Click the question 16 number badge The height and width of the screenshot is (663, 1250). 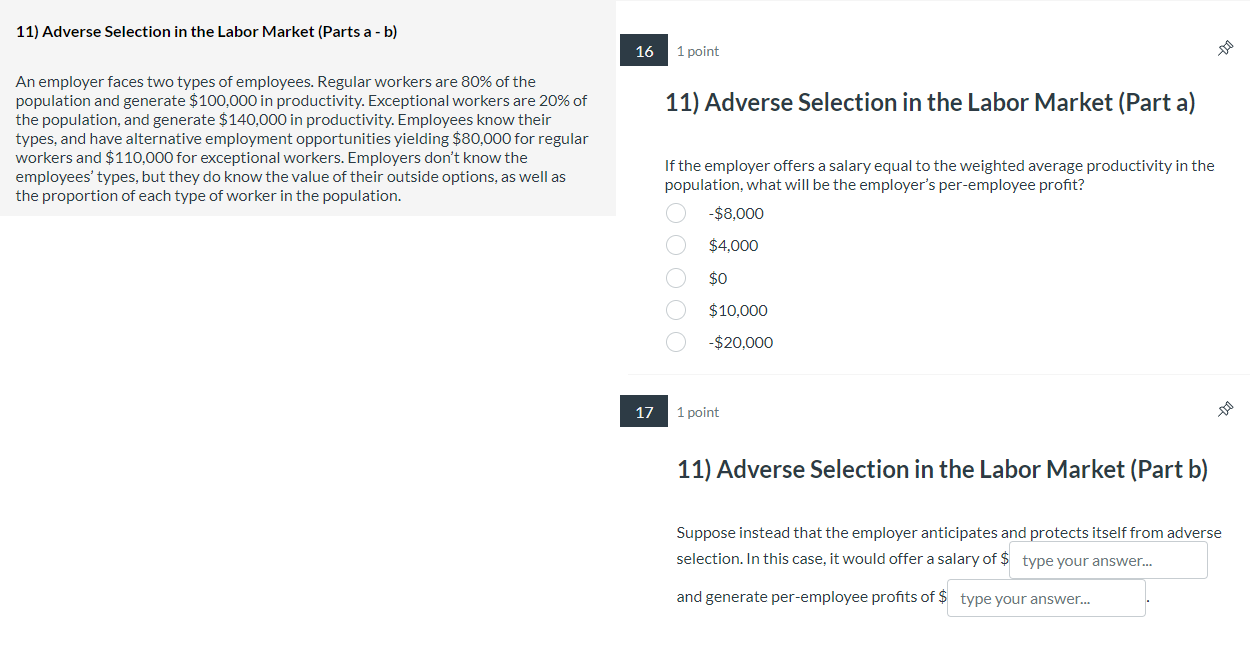(643, 50)
